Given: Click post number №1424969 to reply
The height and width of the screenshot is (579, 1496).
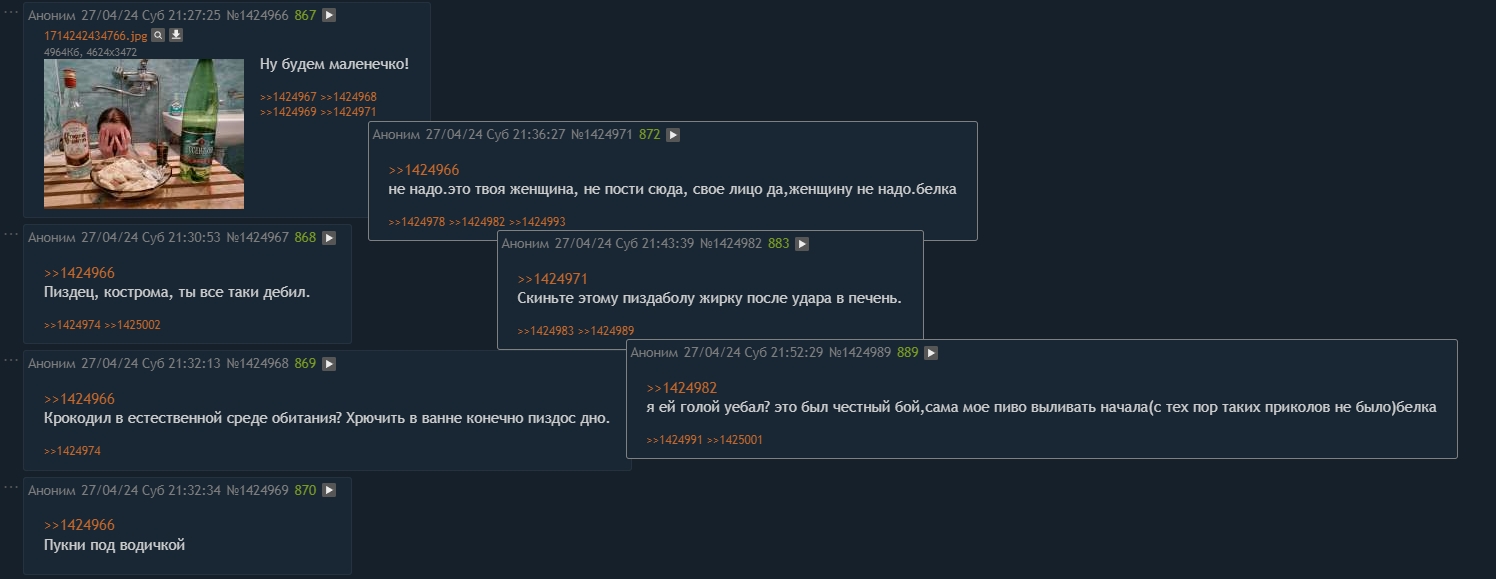Looking at the screenshot, I should point(257,491).
